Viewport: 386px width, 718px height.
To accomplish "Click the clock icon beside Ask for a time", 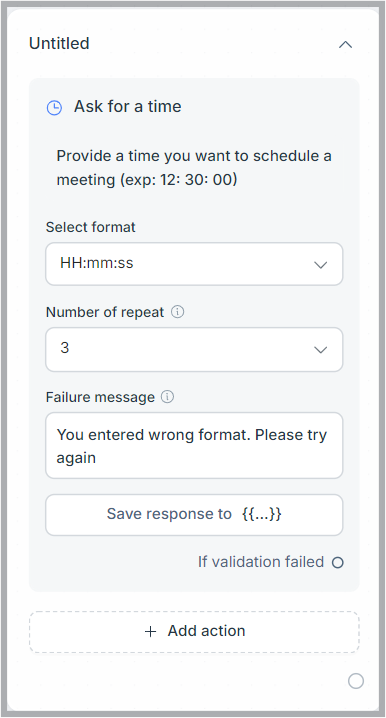I will click(x=54, y=108).
